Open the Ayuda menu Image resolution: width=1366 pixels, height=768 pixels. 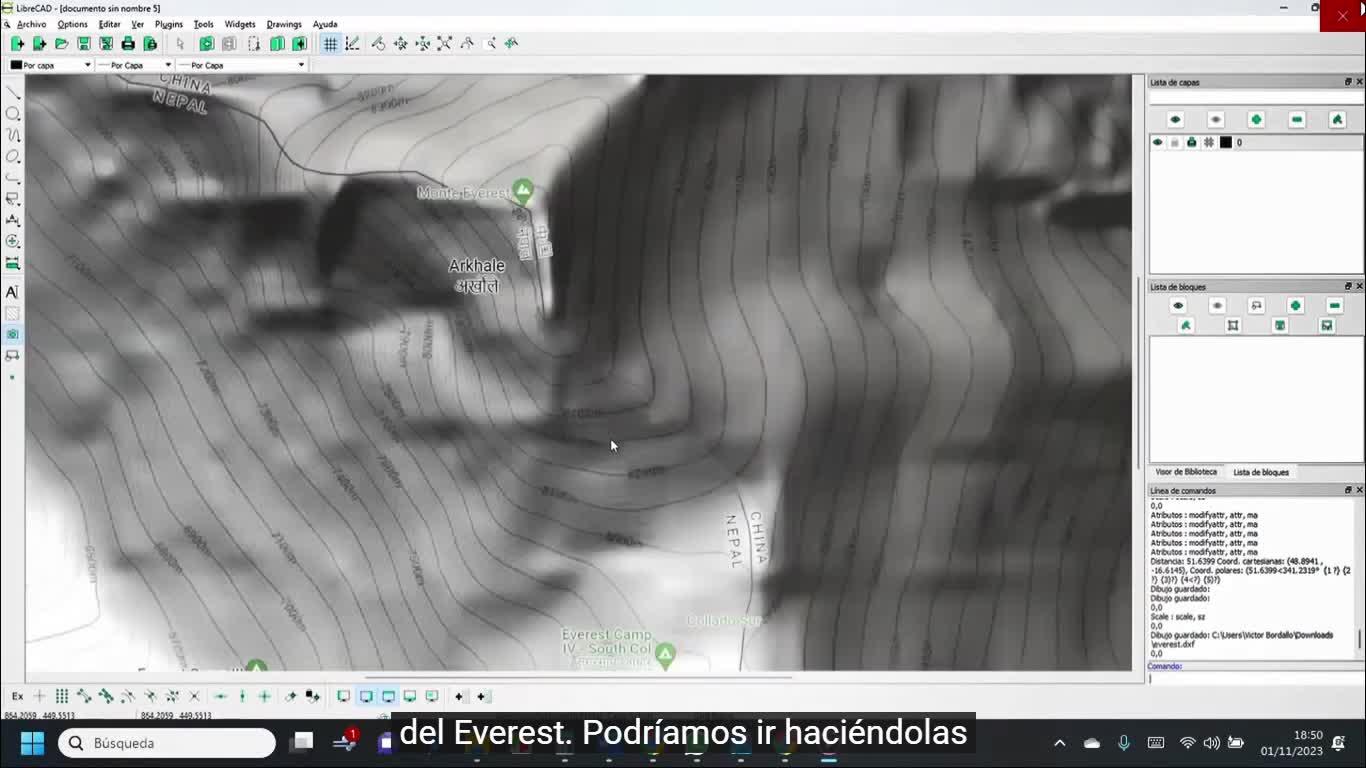(325, 24)
